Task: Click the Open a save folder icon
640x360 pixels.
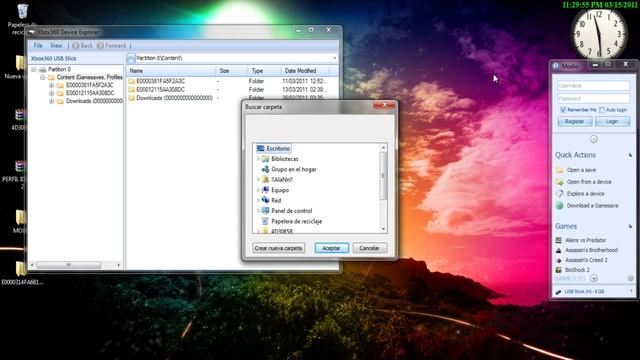Action: tap(560, 170)
